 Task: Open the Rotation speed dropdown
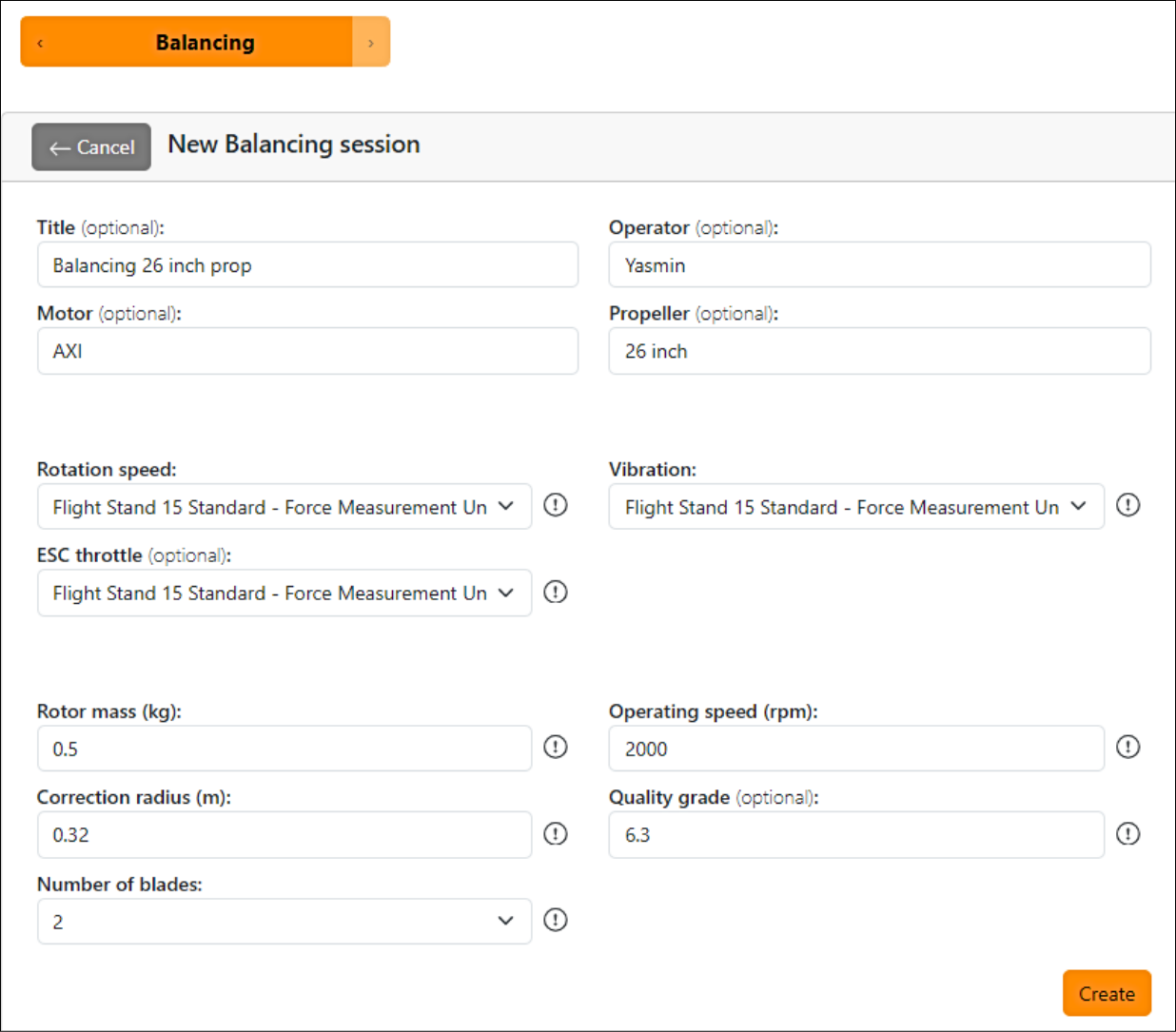click(284, 507)
